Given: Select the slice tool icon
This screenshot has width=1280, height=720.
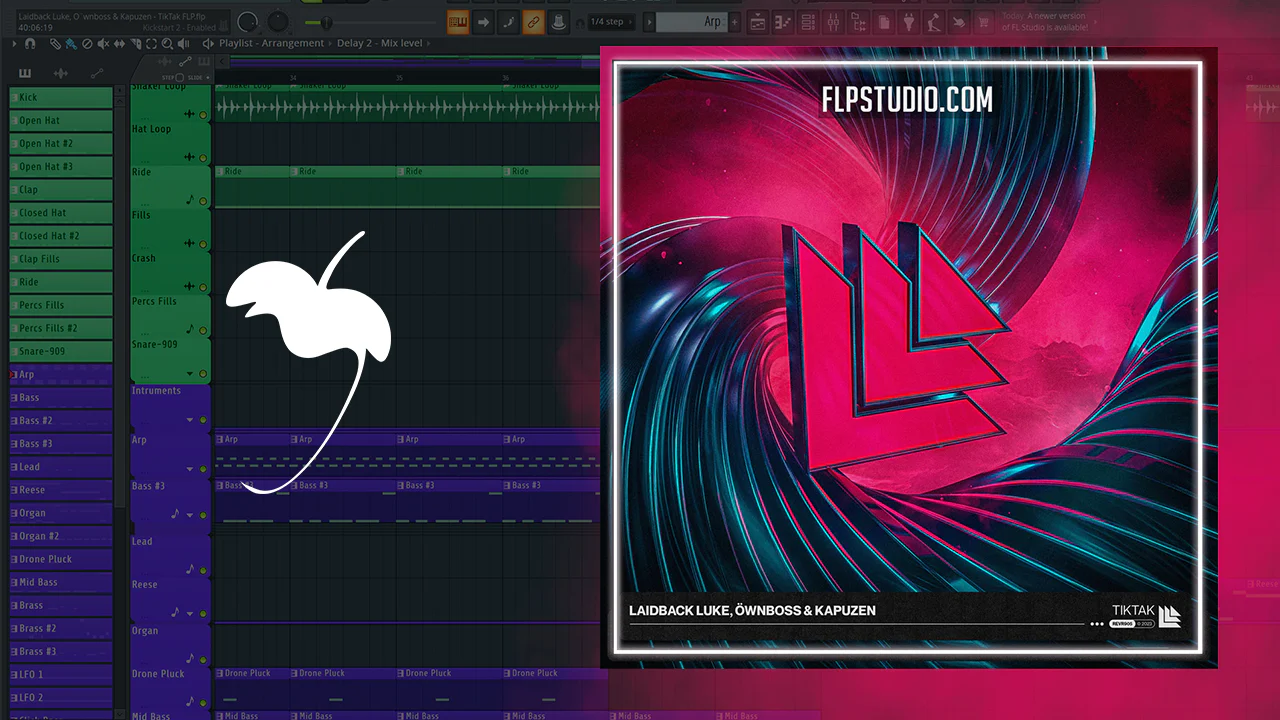Looking at the screenshot, I should click(x=135, y=44).
